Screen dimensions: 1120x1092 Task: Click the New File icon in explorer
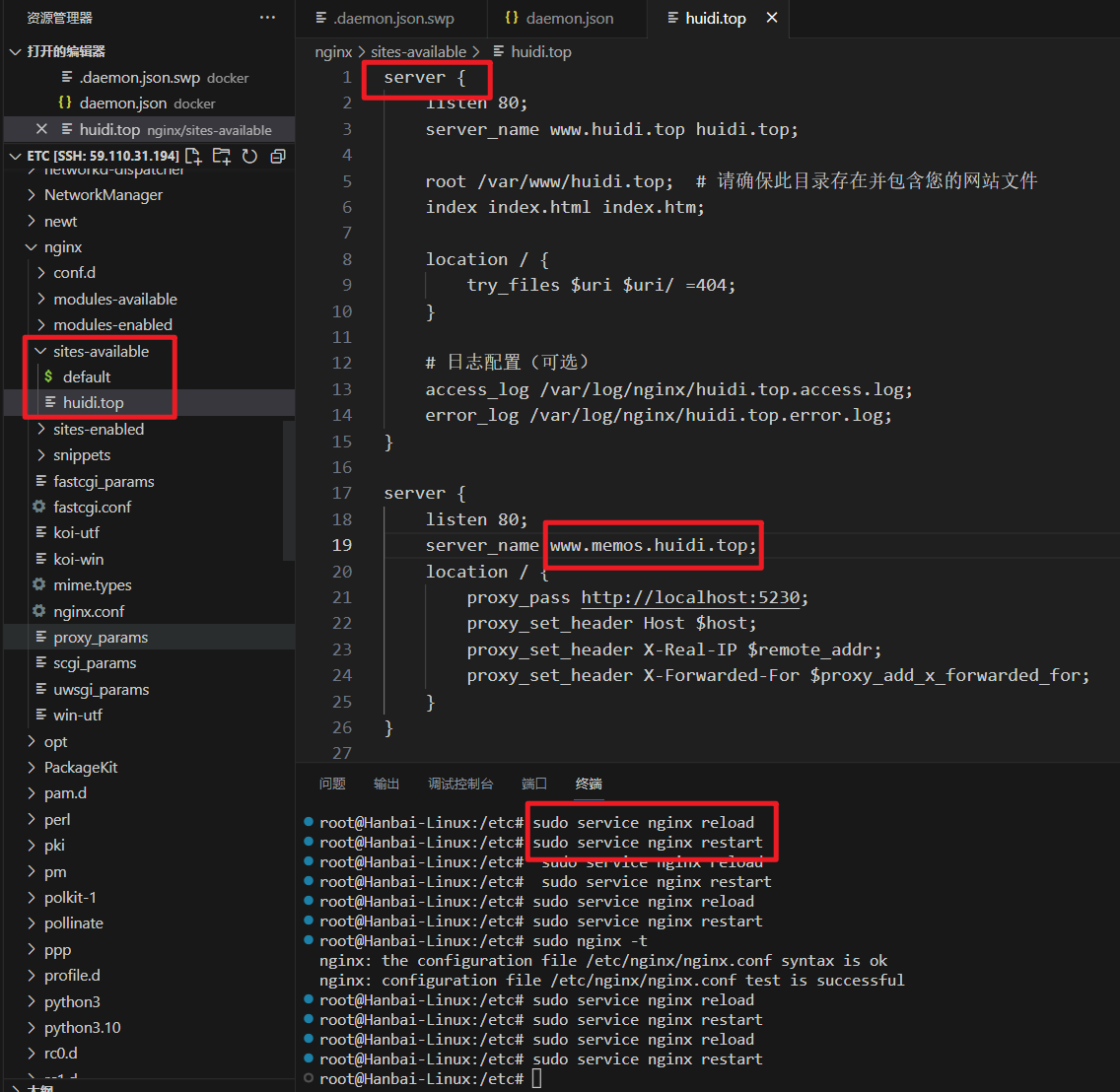pyautogui.click(x=193, y=156)
